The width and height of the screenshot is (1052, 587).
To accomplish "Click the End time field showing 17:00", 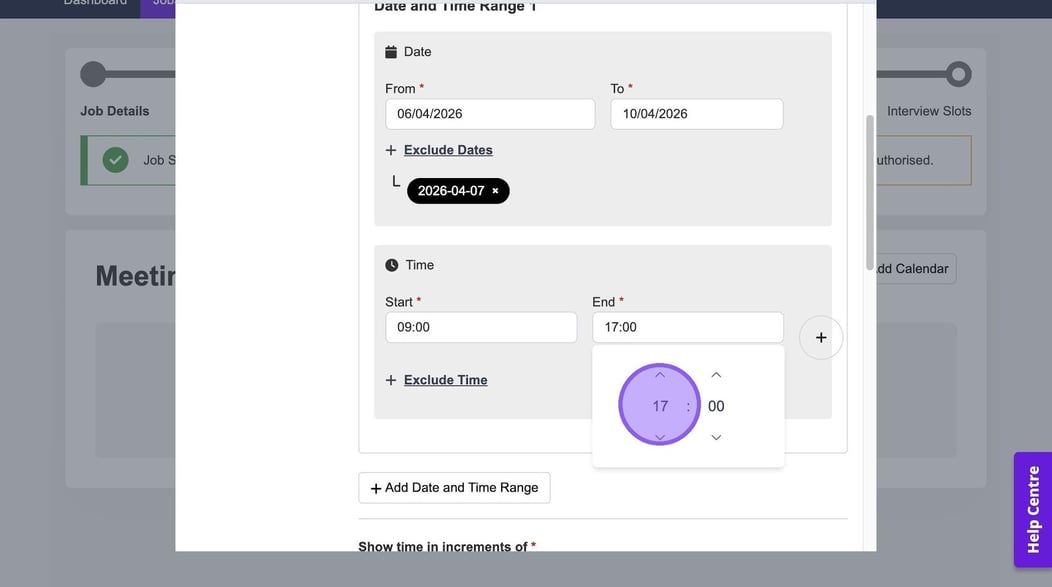I will click(688, 327).
